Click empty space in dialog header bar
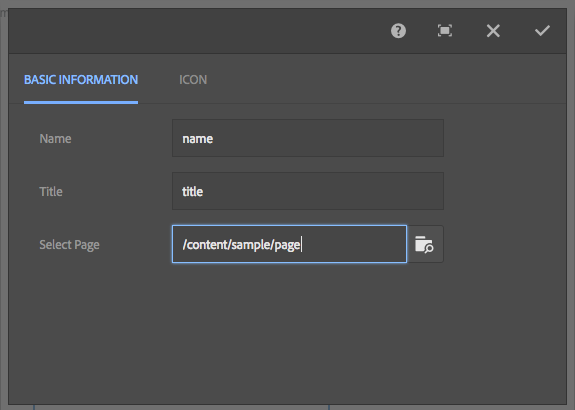The height and width of the screenshot is (410, 575). (198, 31)
